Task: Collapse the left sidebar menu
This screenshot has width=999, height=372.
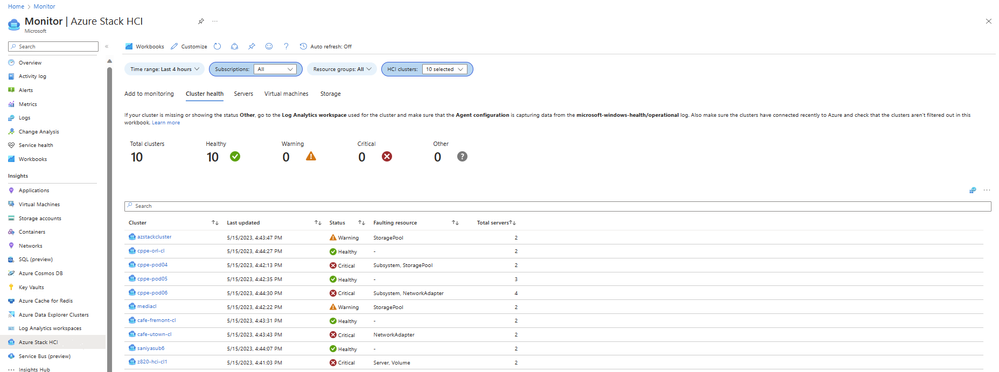Action: point(106,46)
